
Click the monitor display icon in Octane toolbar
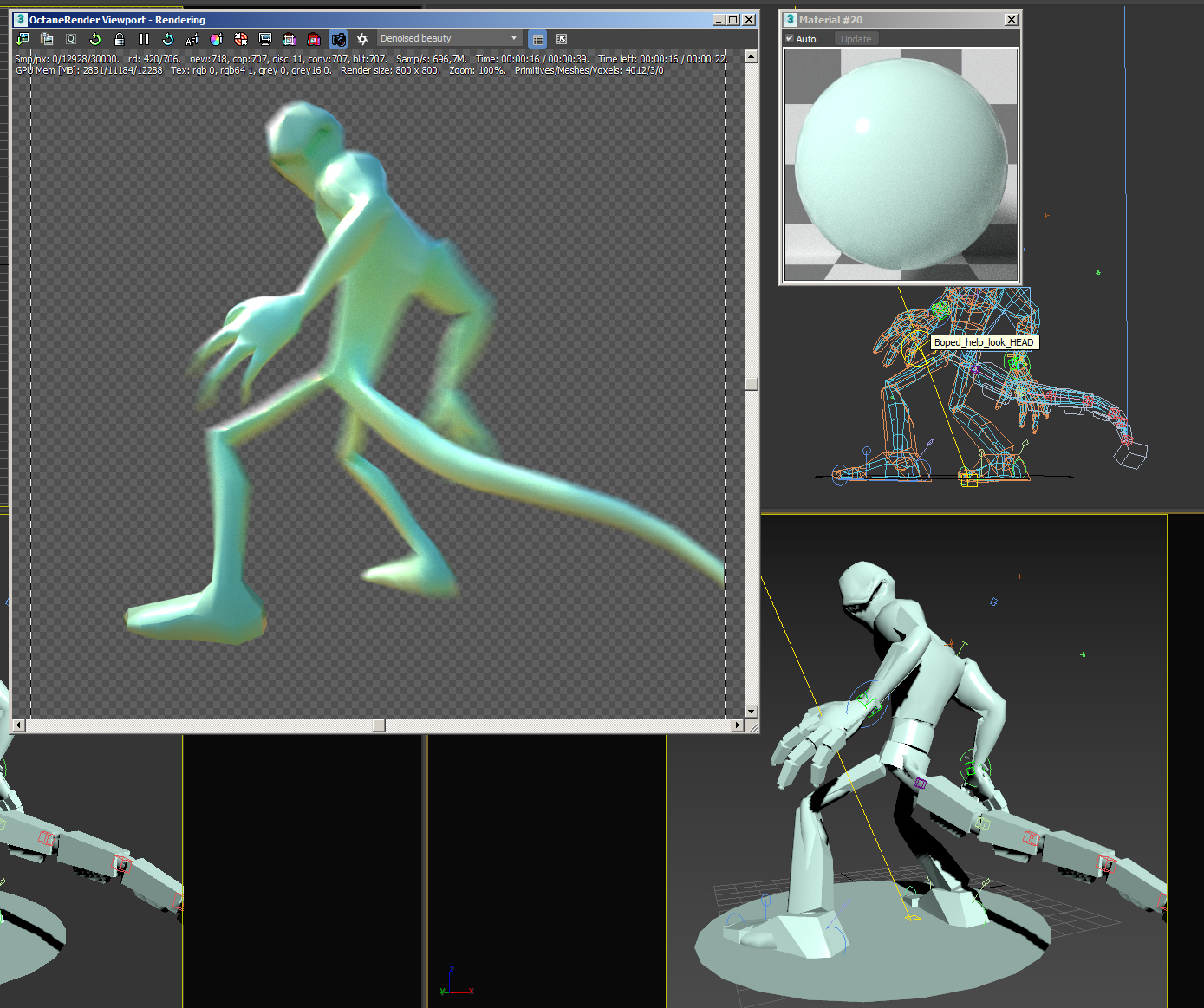[x=265, y=39]
